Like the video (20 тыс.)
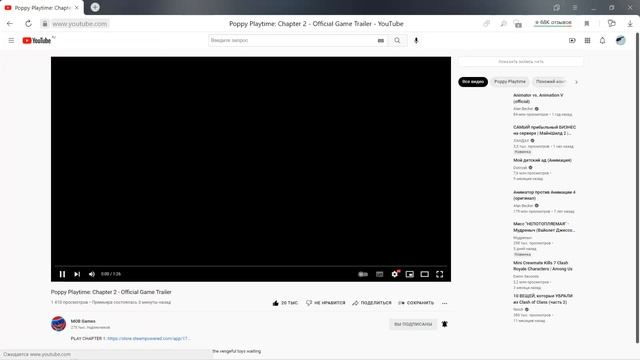The height and width of the screenshot is (360, 640). (285, 303)
